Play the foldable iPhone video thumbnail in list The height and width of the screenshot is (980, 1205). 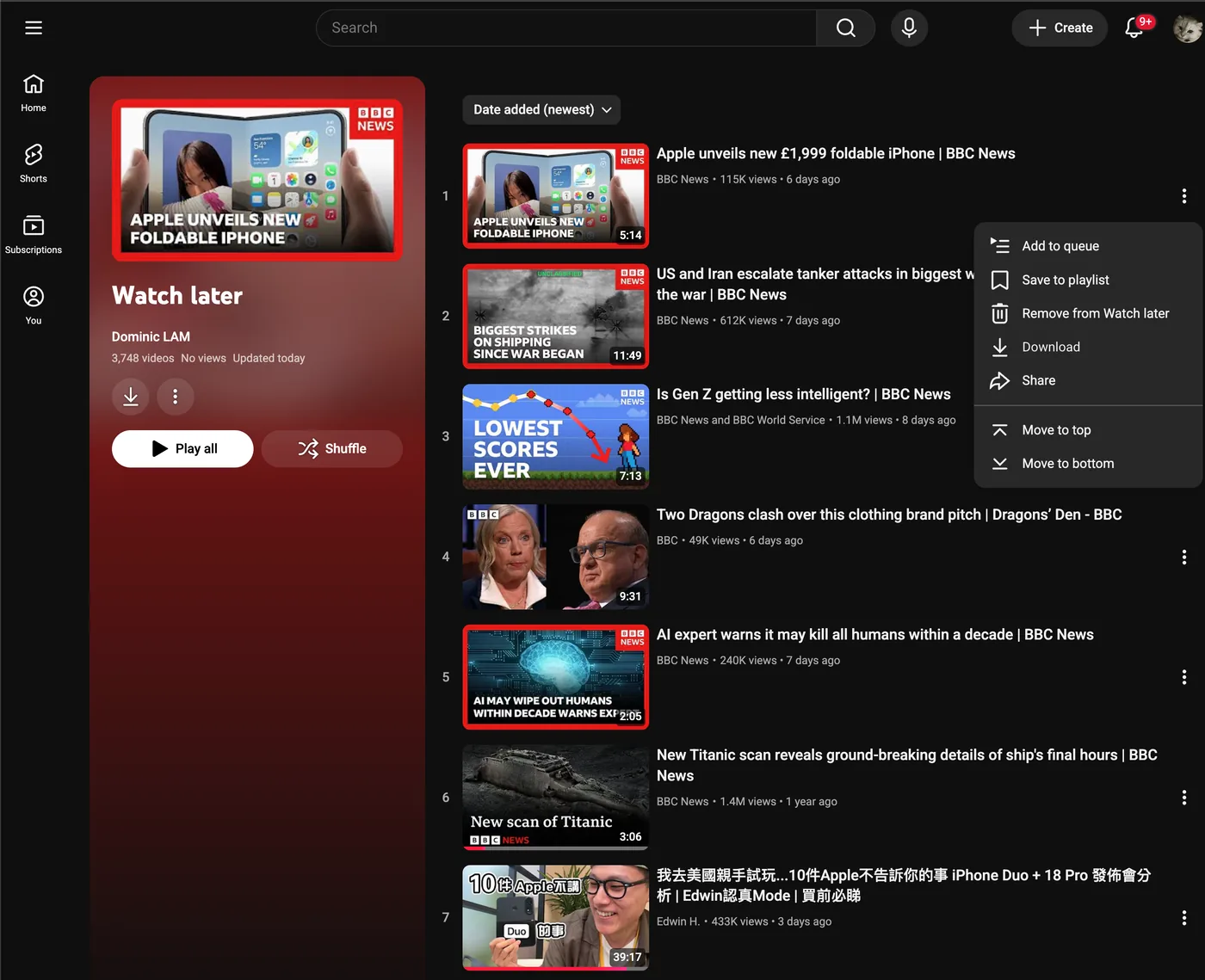tap(556, 196)
